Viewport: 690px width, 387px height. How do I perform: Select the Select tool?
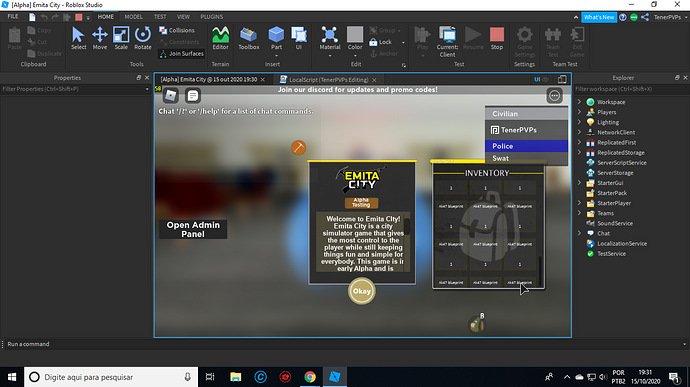click(78, 38)
